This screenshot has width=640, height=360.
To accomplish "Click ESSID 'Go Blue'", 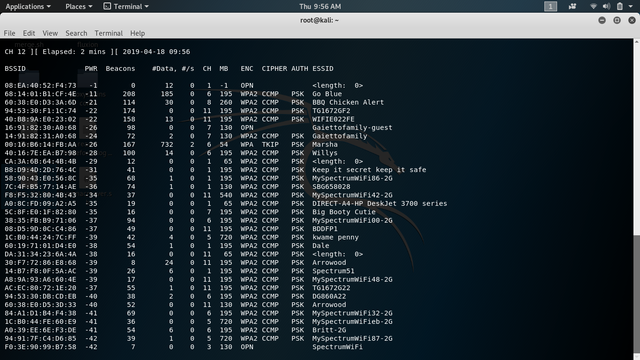I will 327,94.
